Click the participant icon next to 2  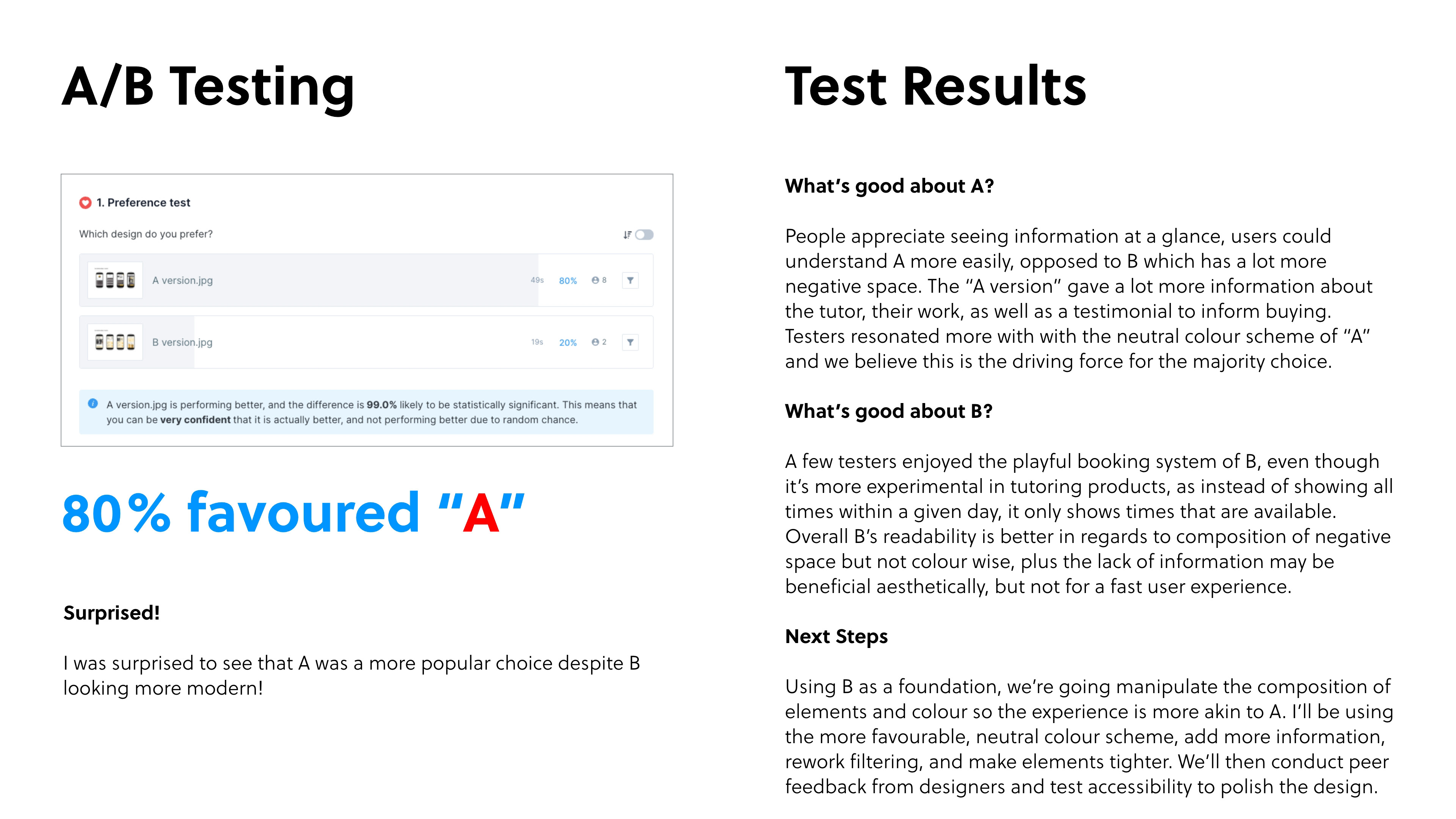coord(595,342)
